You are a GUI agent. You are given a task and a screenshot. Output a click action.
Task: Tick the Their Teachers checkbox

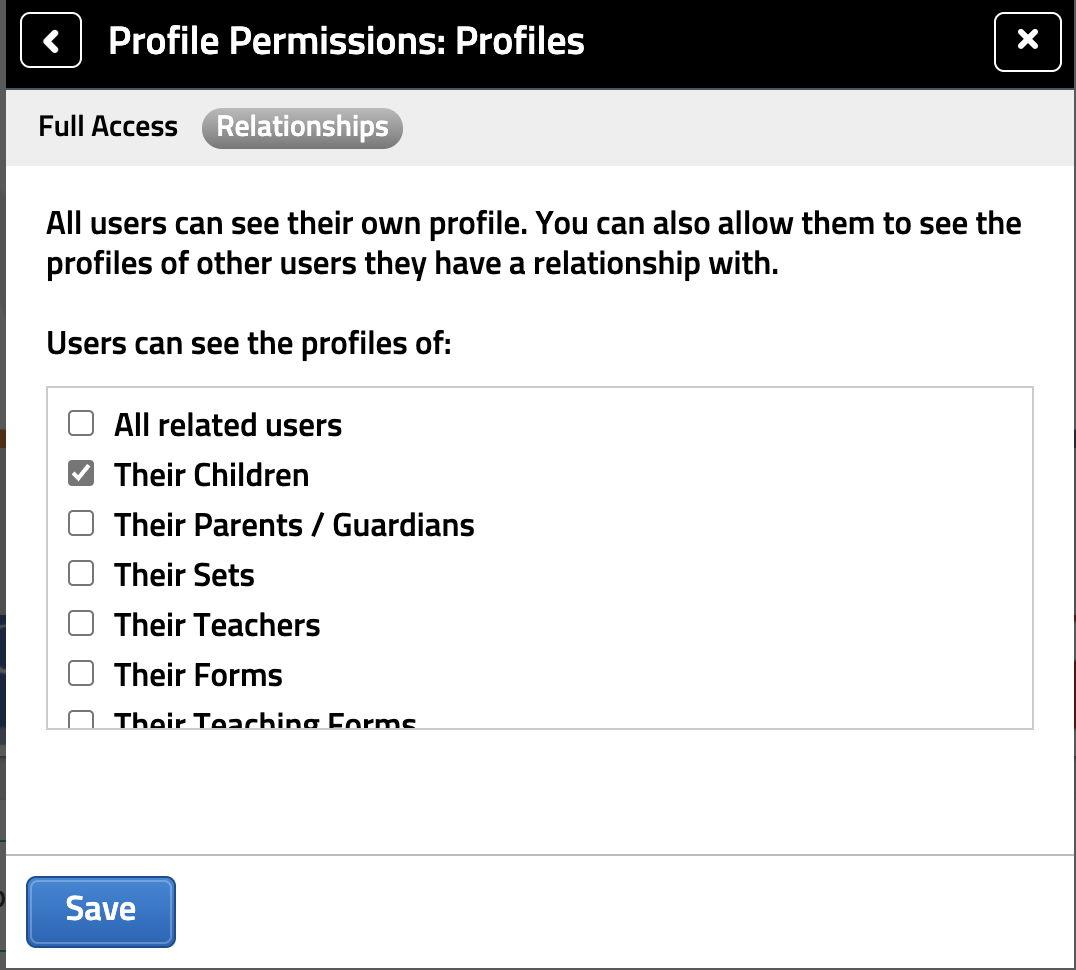(81, 624)
